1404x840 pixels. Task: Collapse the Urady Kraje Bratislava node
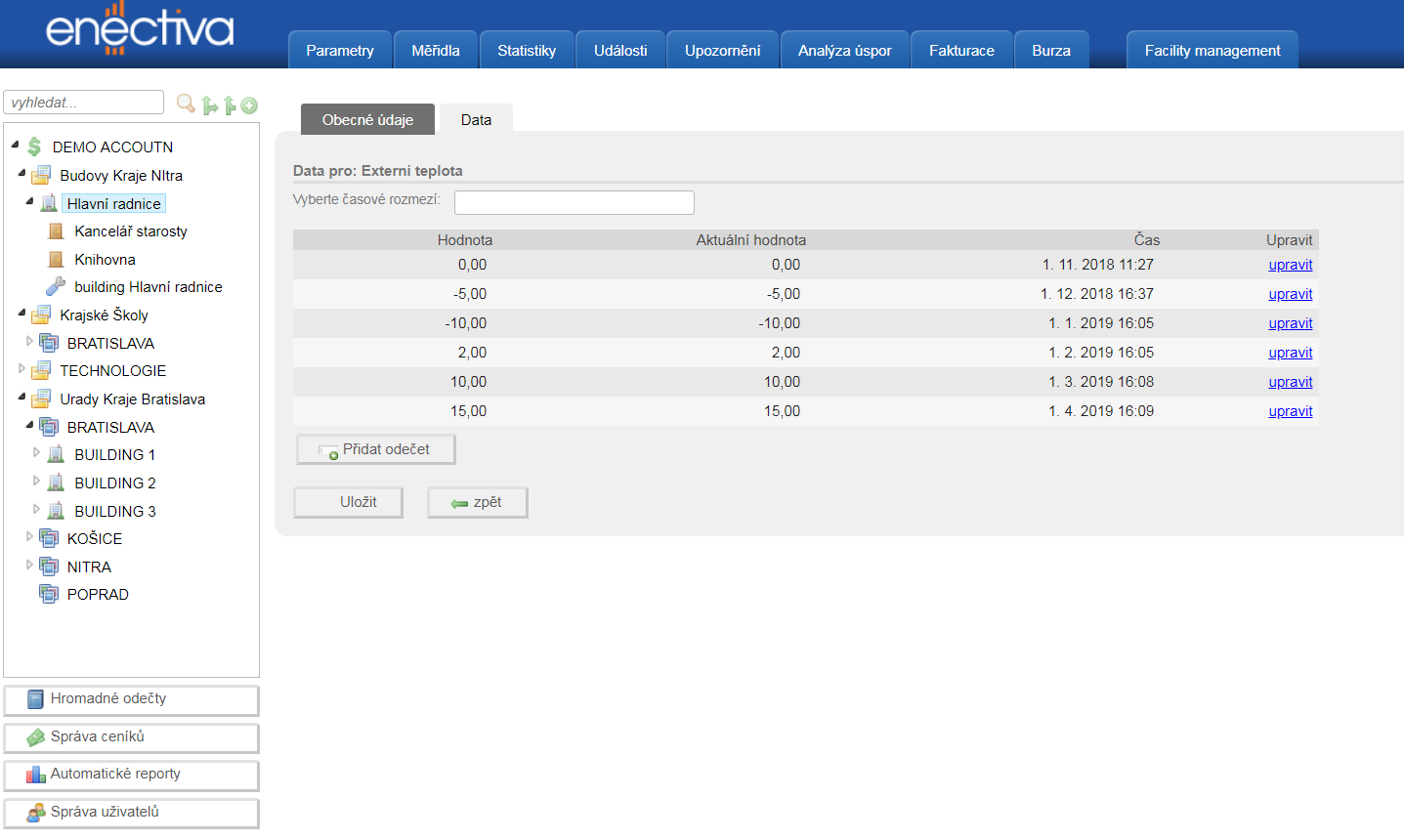point(21,397)
